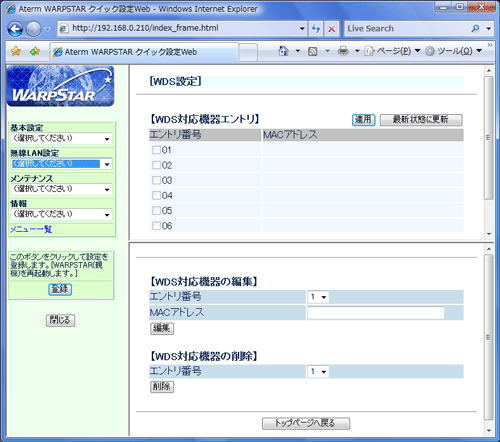
Task: Check the entry 02 checkbox
Action: 156,165
